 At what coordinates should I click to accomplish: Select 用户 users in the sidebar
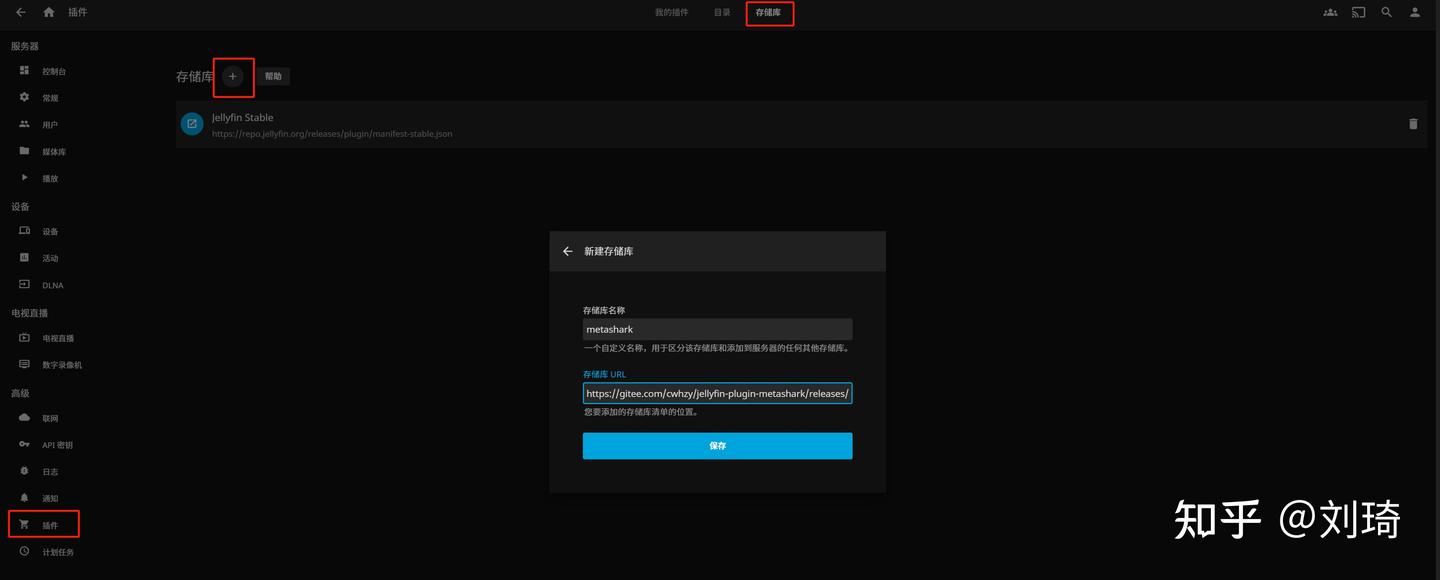[x=49, y=124]
